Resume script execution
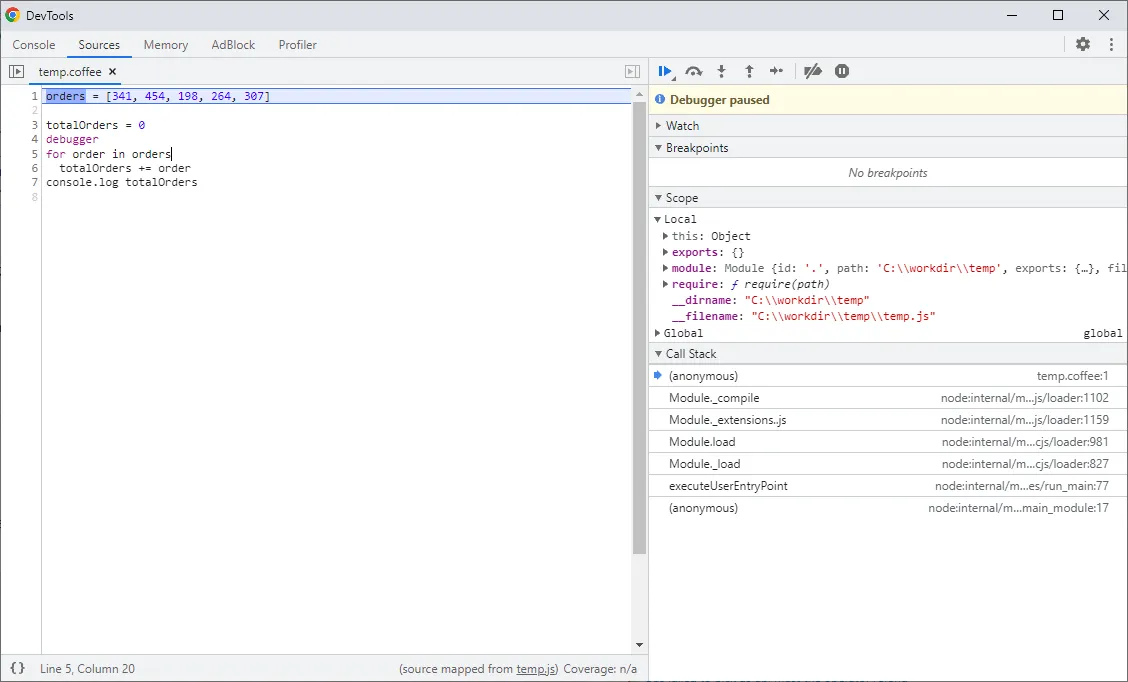This screenshot has height=682, width=1128. [x=664, y=71]
